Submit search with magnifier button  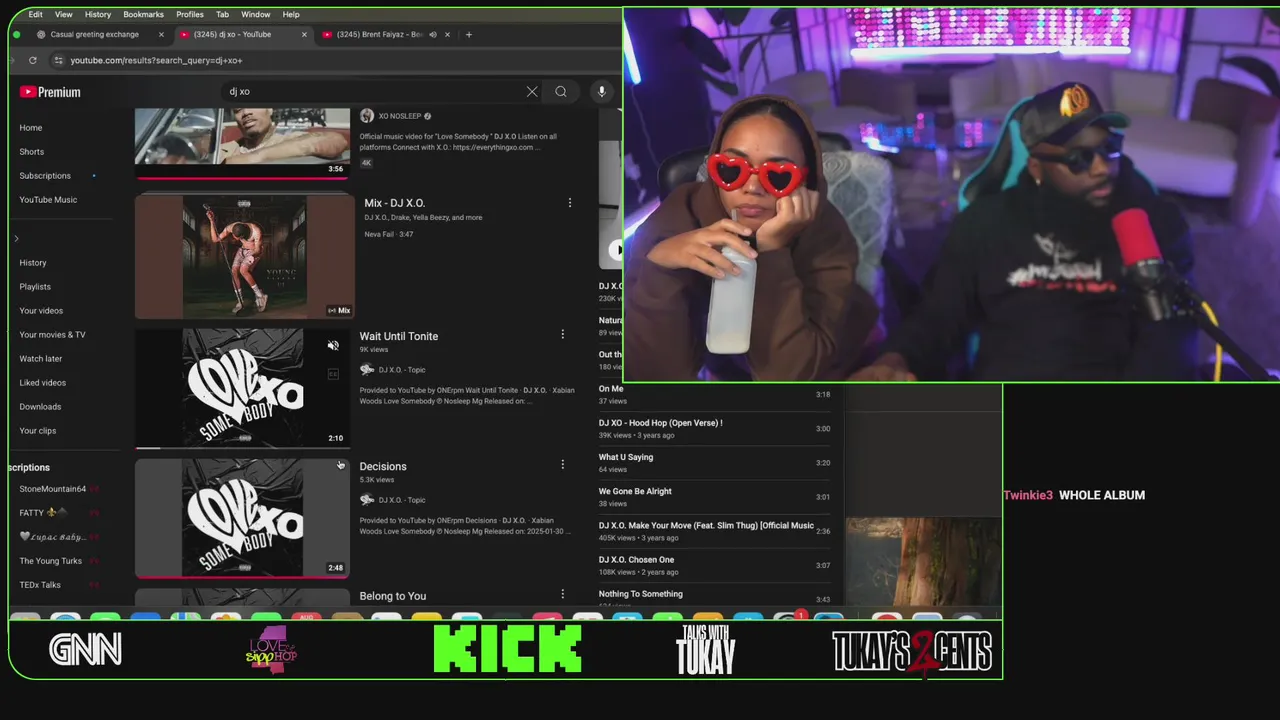(x=561, y=92)
